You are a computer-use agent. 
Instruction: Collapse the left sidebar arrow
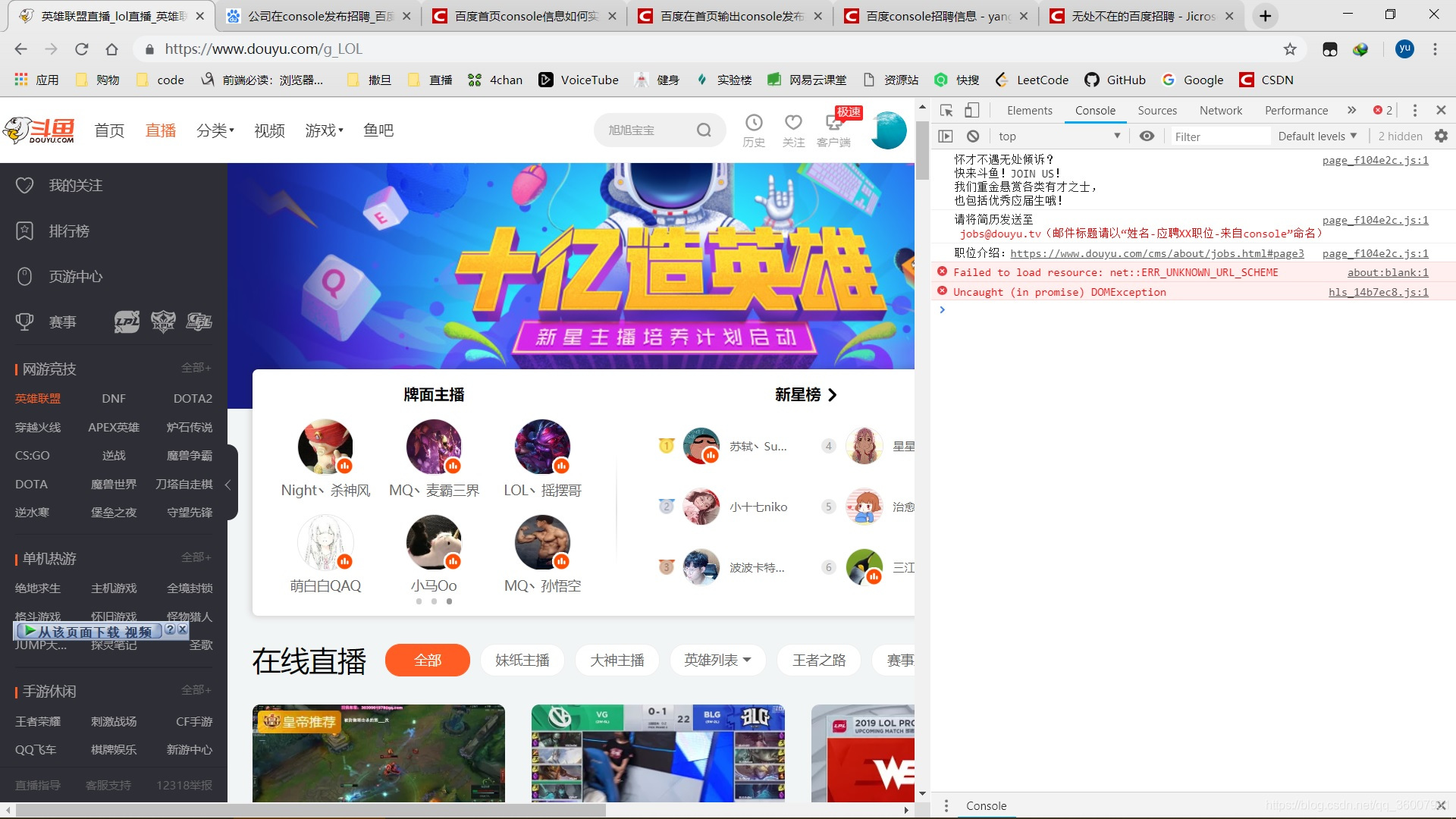(x=227, y=484)
